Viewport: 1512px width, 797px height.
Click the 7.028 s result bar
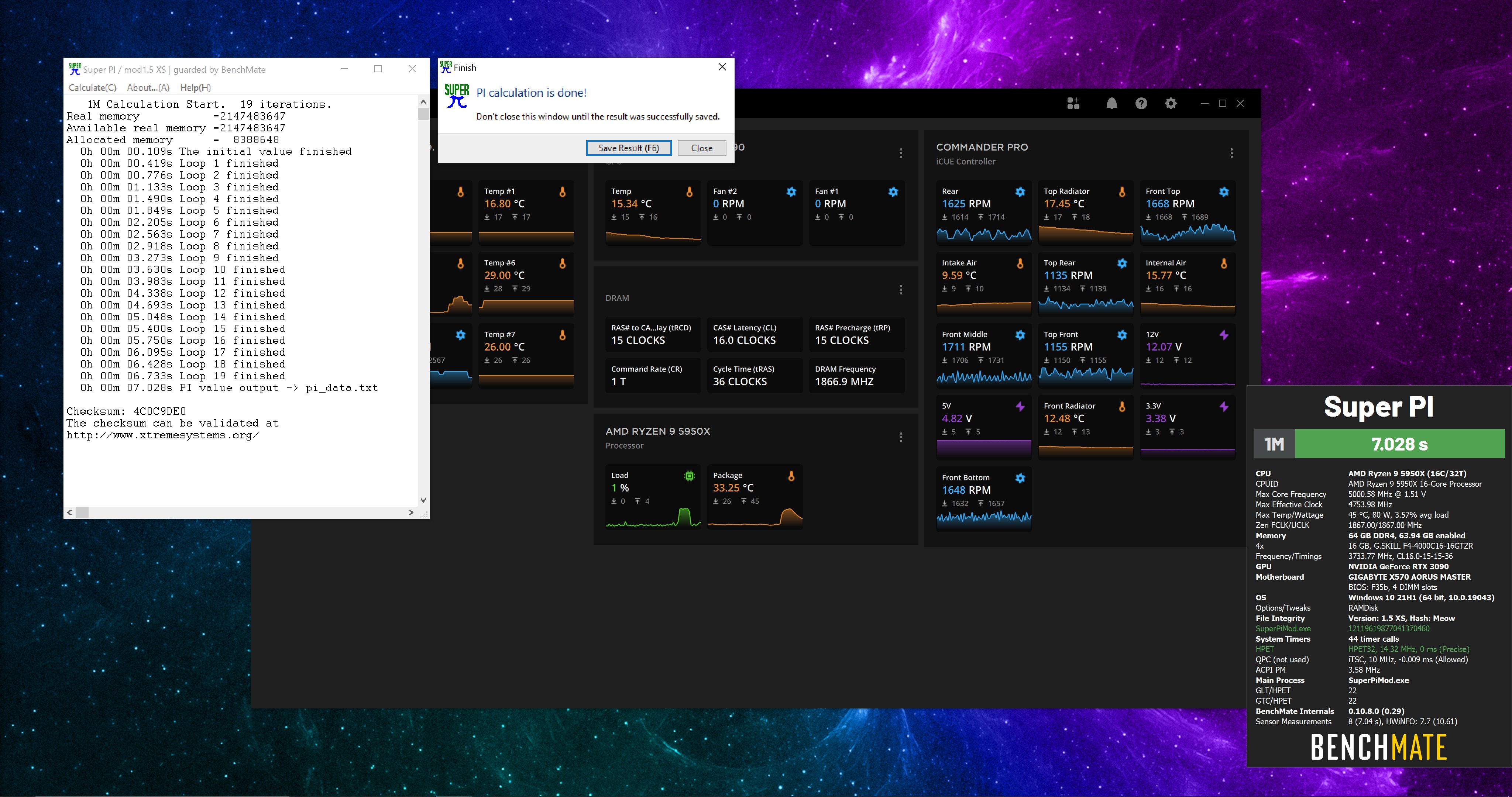(1399, 444)
